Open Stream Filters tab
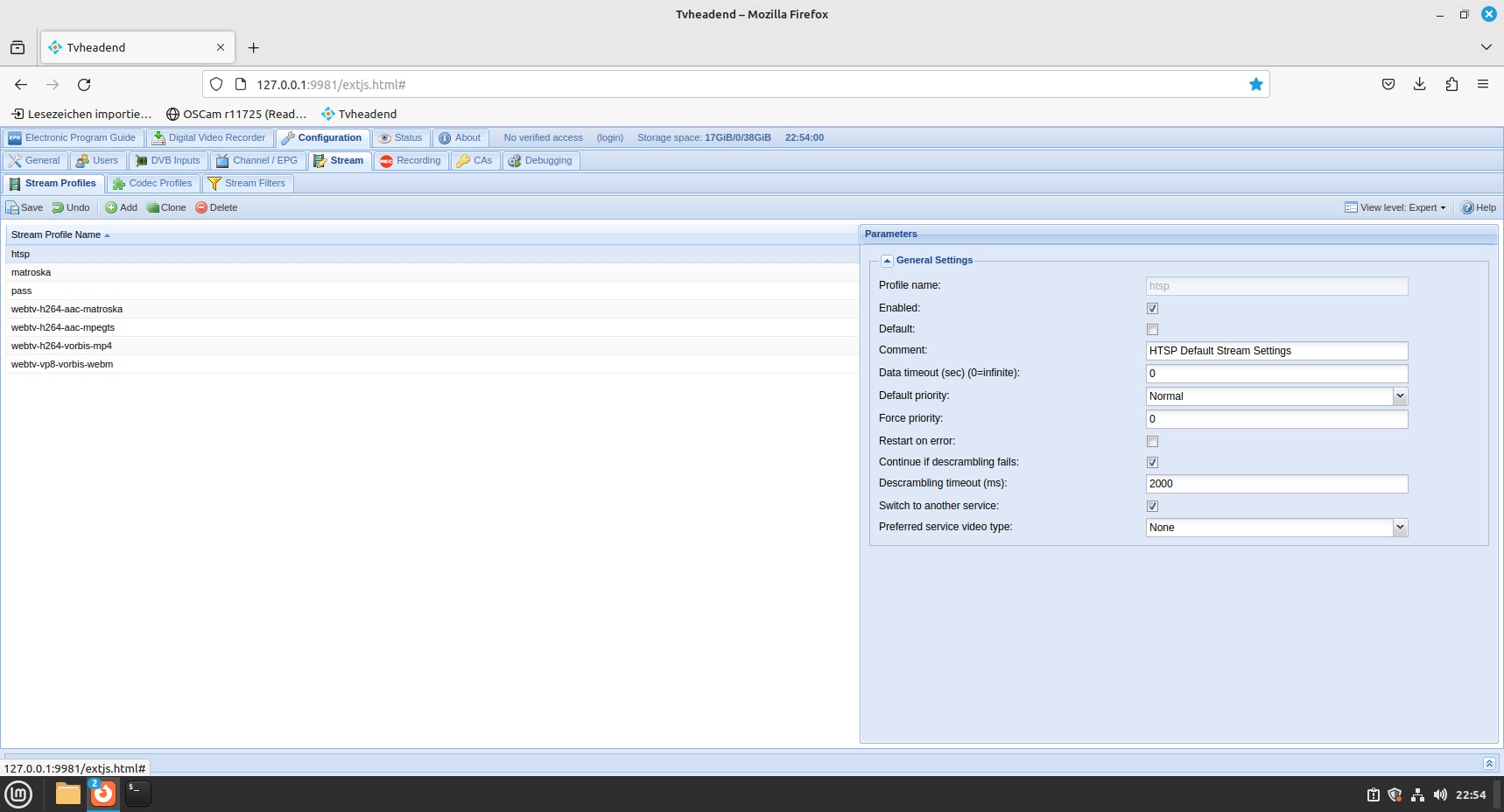This screenshot has width=1504, height=812. click(247, 184)
